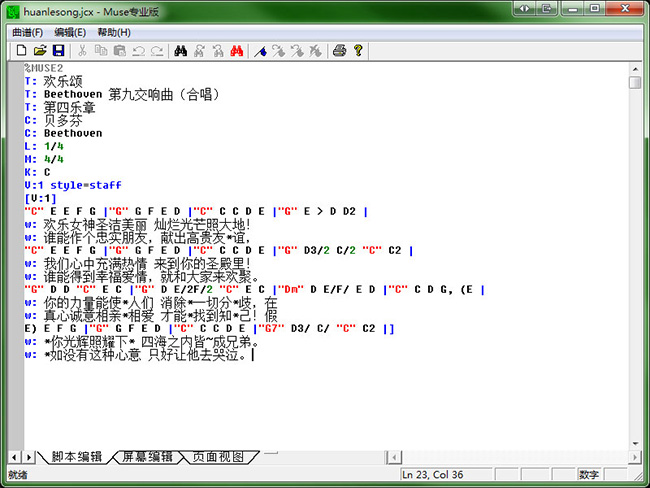Click the Cut scissors icon

(82, 51)
